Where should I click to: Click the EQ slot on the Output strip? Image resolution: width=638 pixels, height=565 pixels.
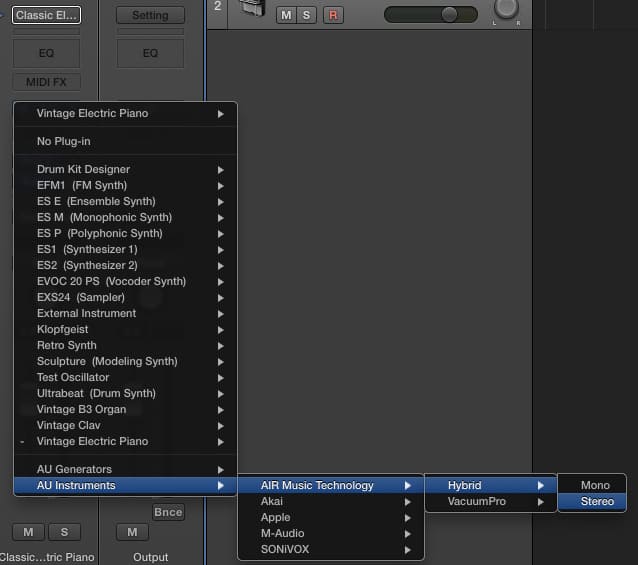coord(150,52)
